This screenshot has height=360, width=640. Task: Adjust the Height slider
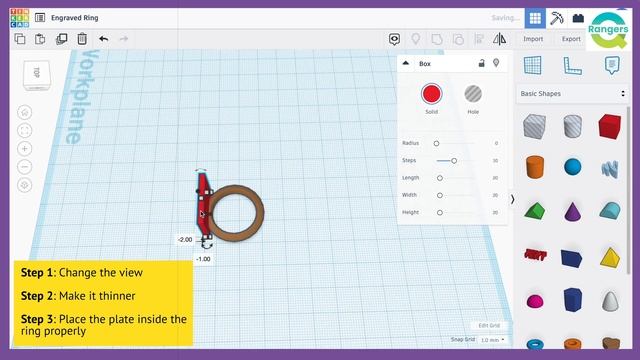(440, 213)
